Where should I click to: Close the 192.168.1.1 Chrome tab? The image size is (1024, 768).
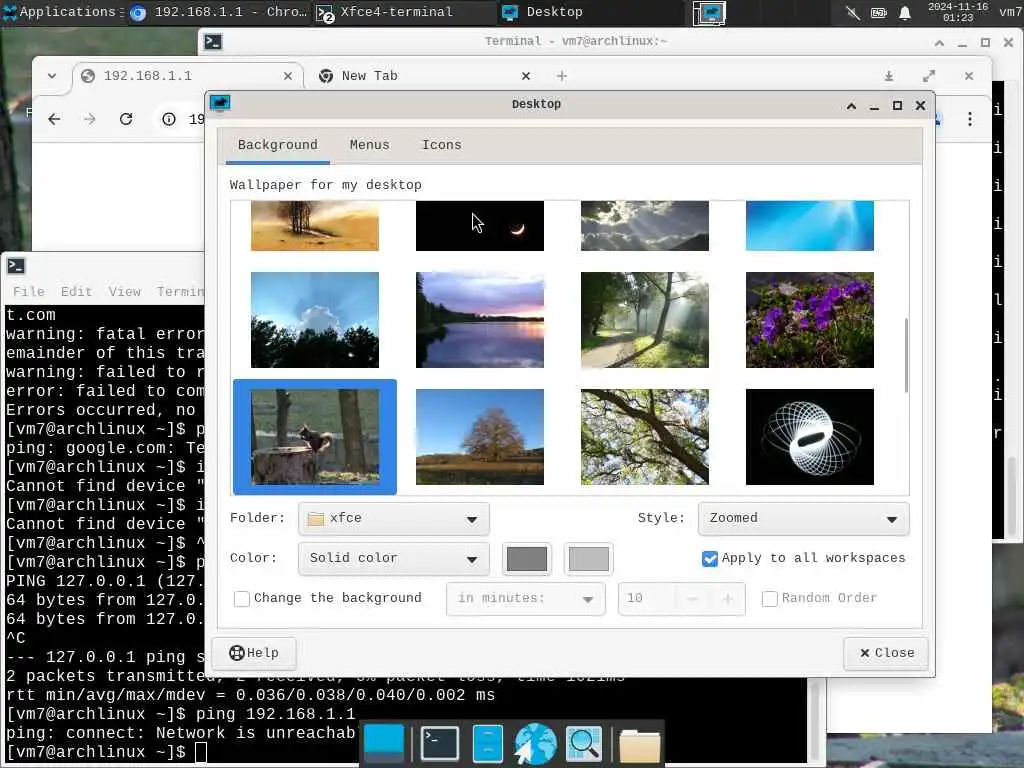288,76
